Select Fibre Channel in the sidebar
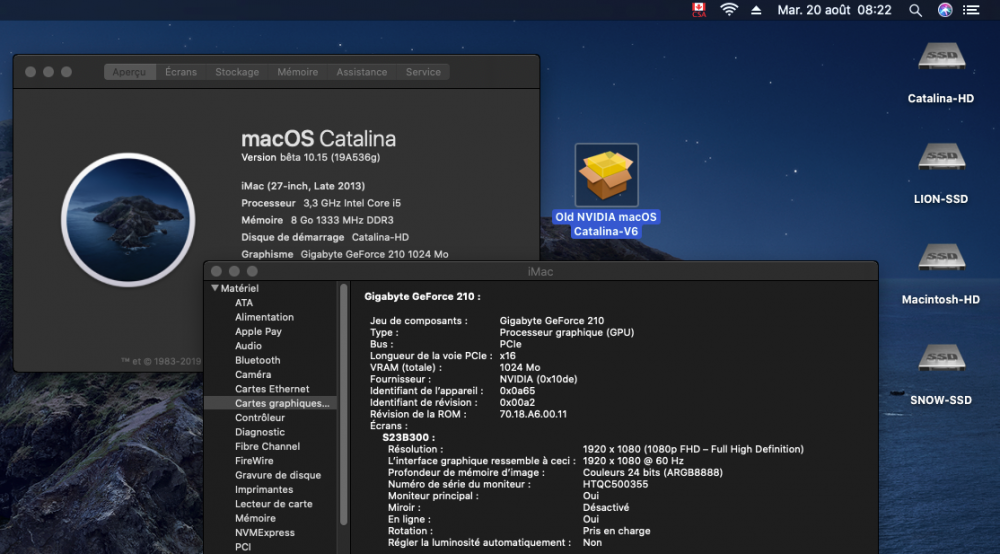The width and height of the screenshot is (1000, 554). 267,446
